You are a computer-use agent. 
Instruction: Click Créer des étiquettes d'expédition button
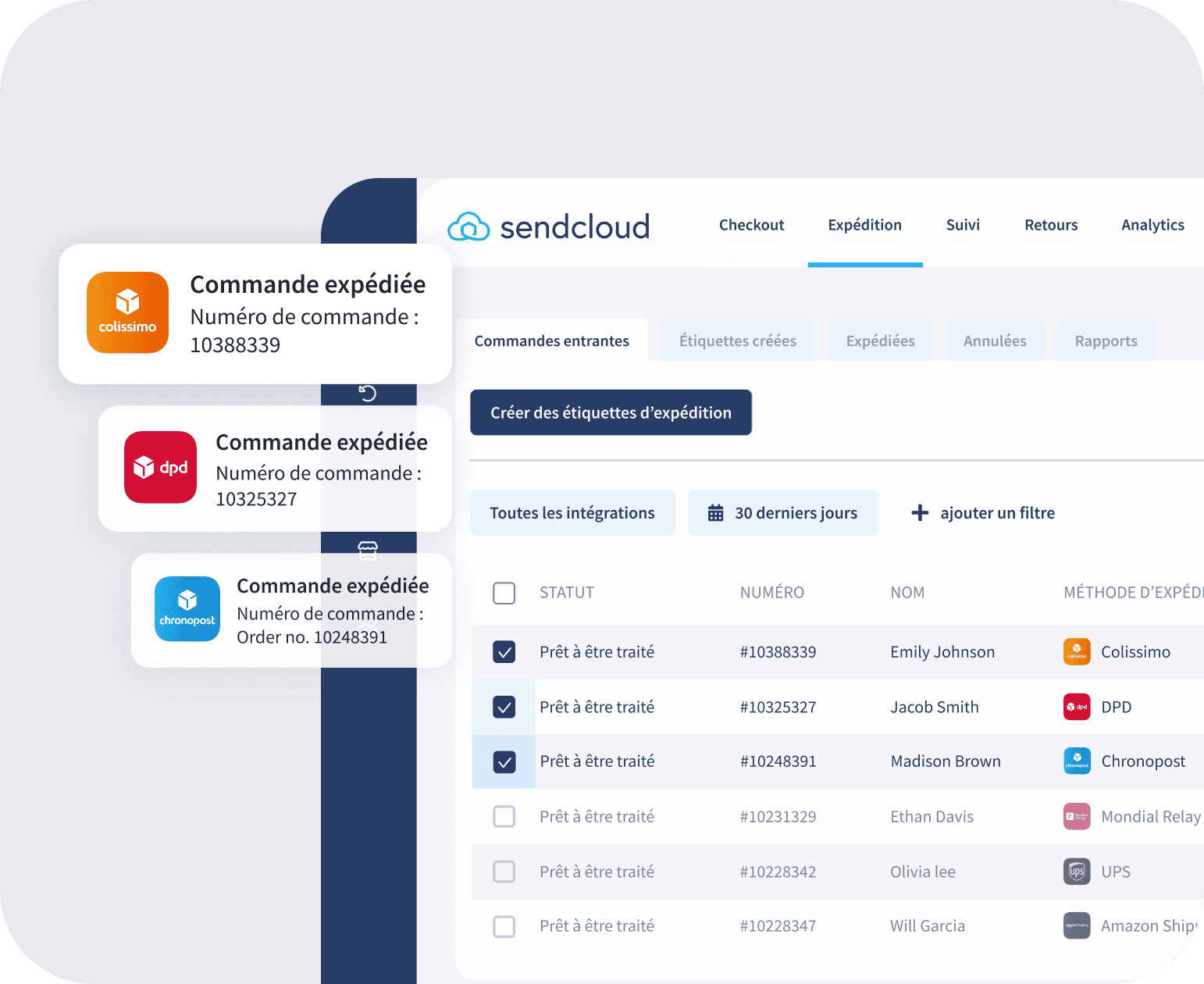click(x=611, y=412)
